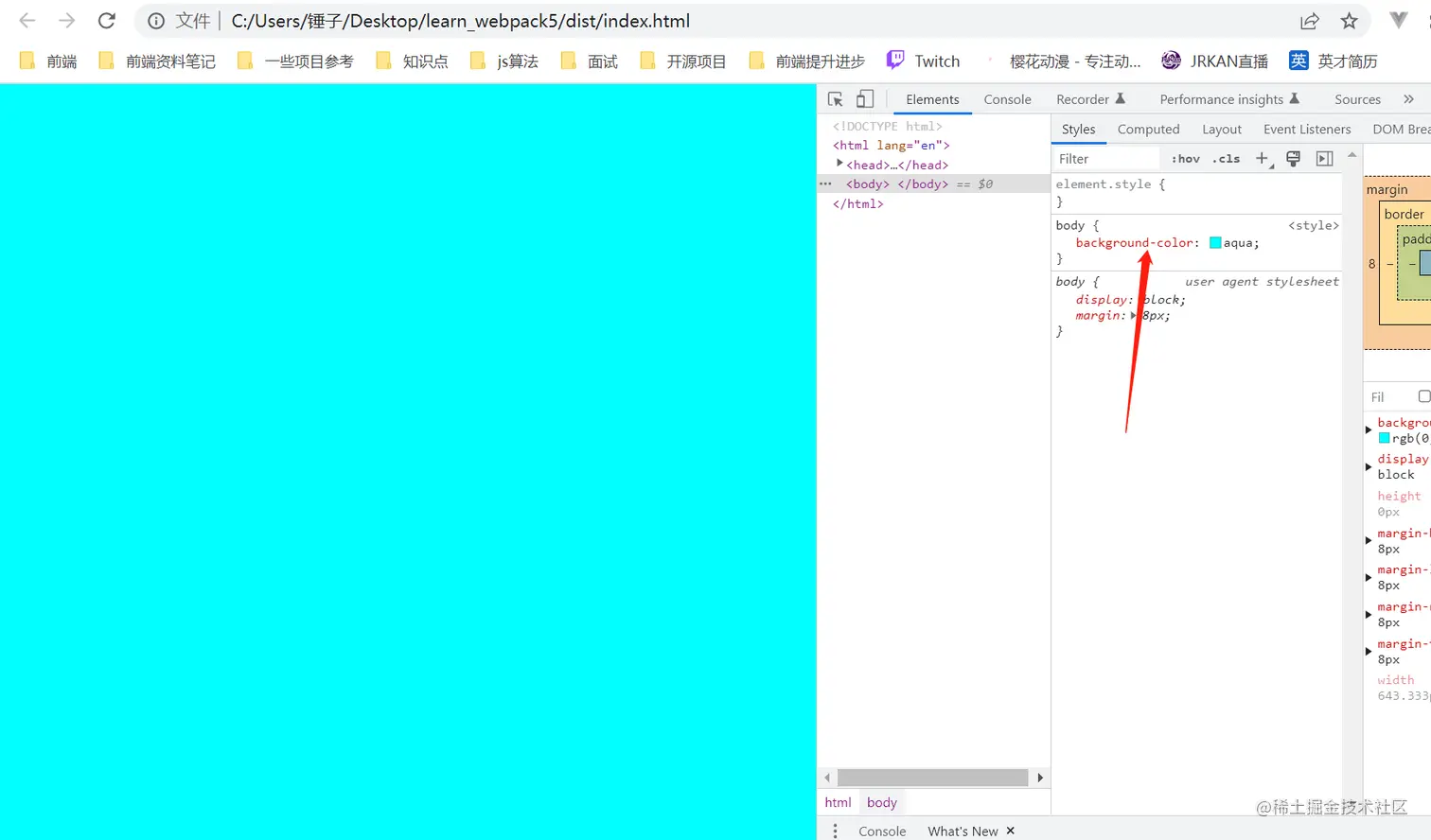
Task: Focus the Styles Filter input field
Action: pos(1105,159)
